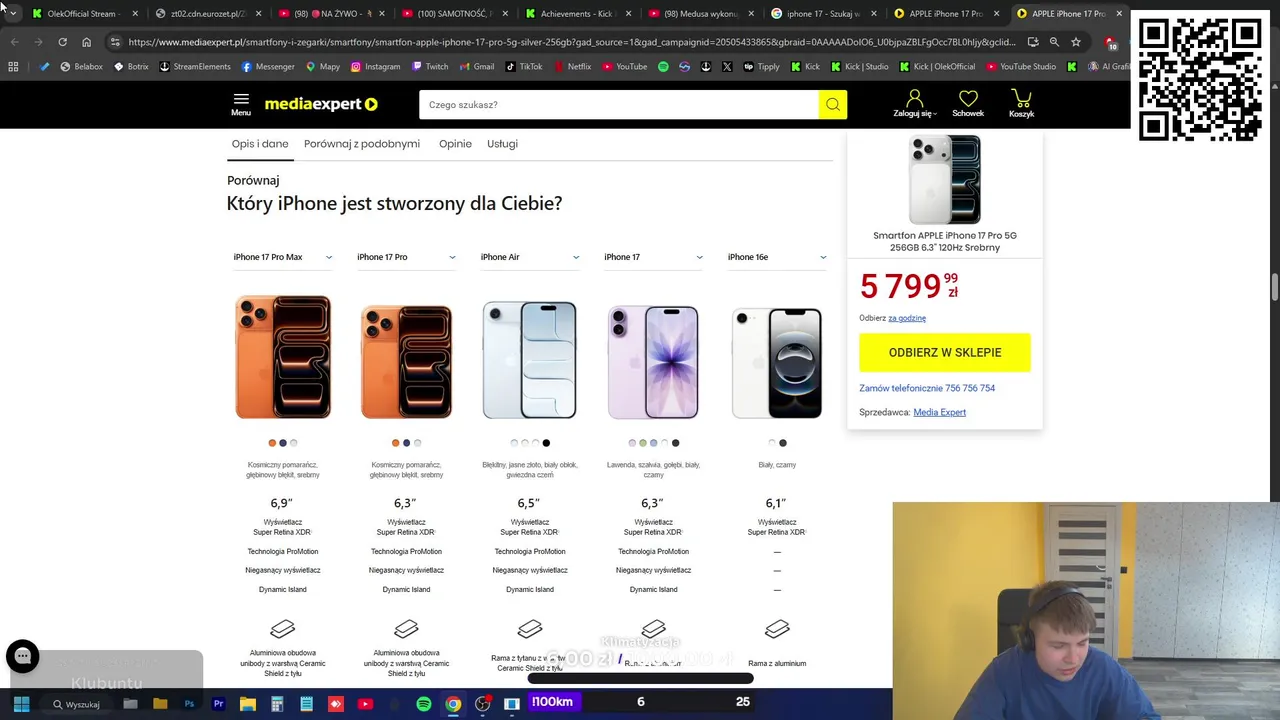Image resolution: width=1280 pixels, height=720 pixels.
Task: Select black color swatch under iPhone 16e
Action: coord(782,443)
